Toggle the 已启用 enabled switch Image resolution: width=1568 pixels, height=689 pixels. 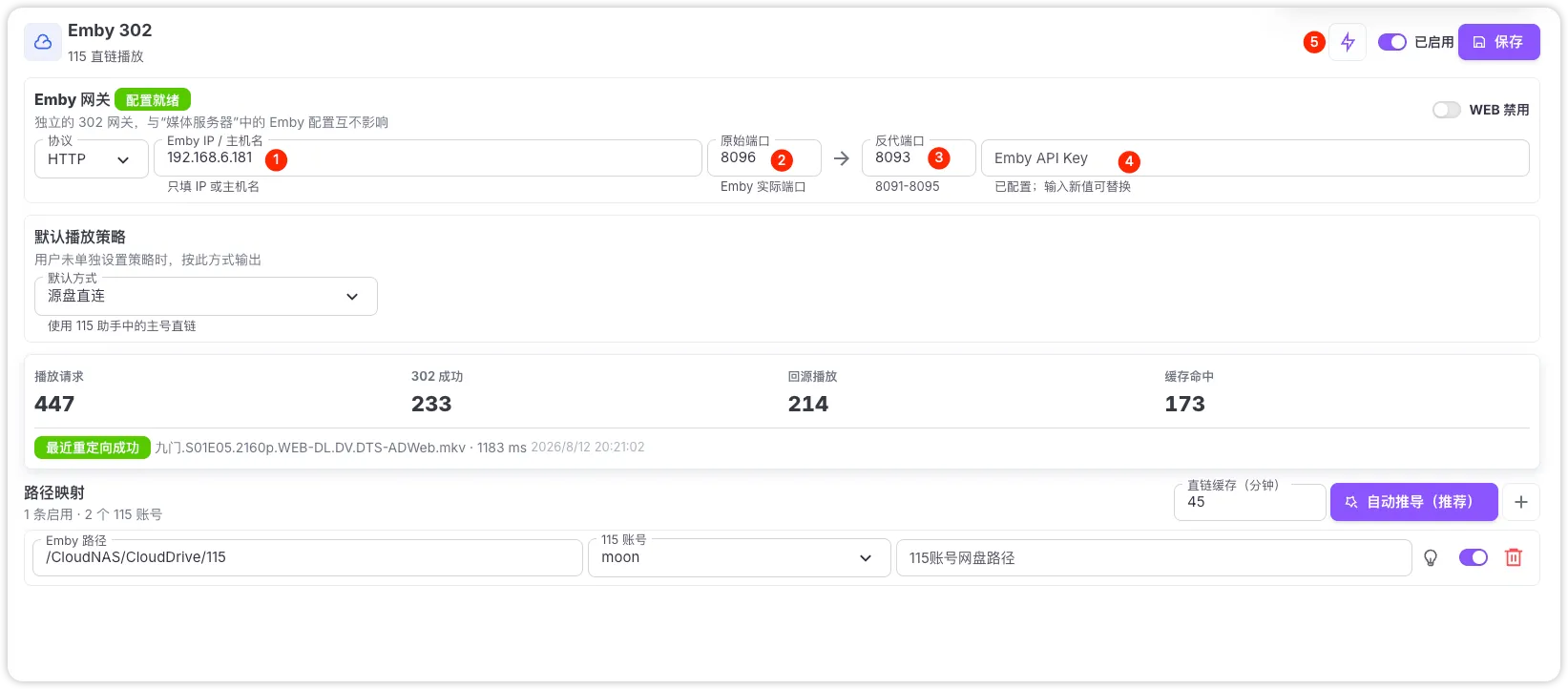coord(1392,42)
